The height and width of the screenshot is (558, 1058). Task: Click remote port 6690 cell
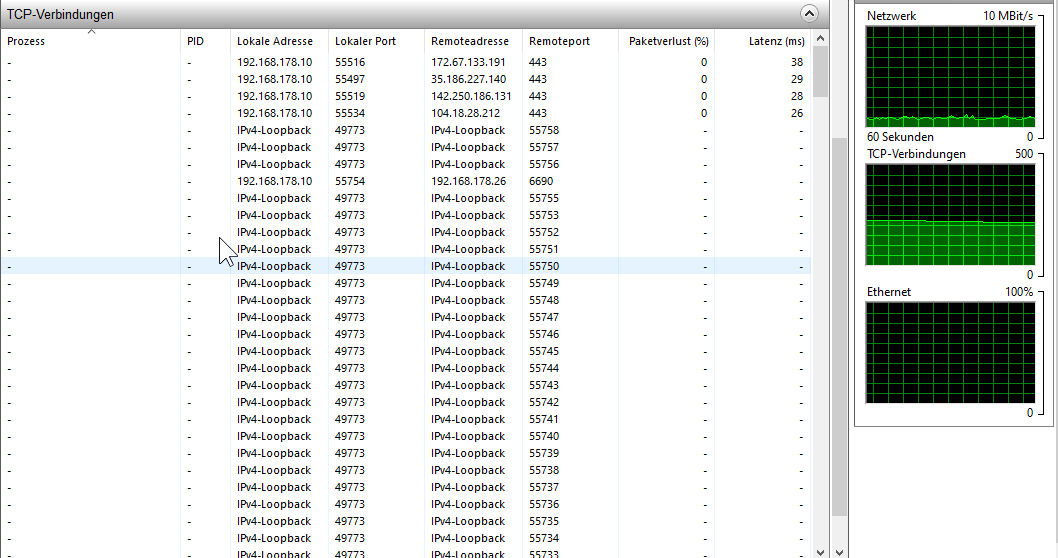pyautogui.click(x=541, y=181)
